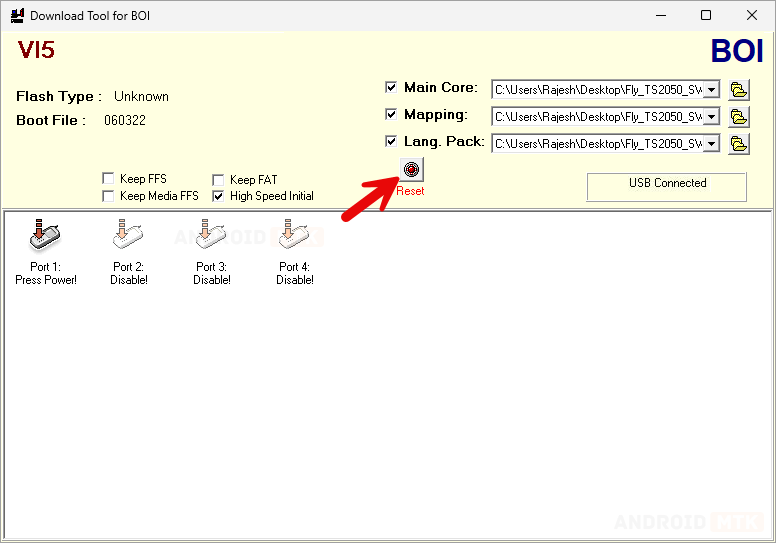Click the USB Connected status button
The width and height of the screenshot is (776, 543).
click(667, 186)
